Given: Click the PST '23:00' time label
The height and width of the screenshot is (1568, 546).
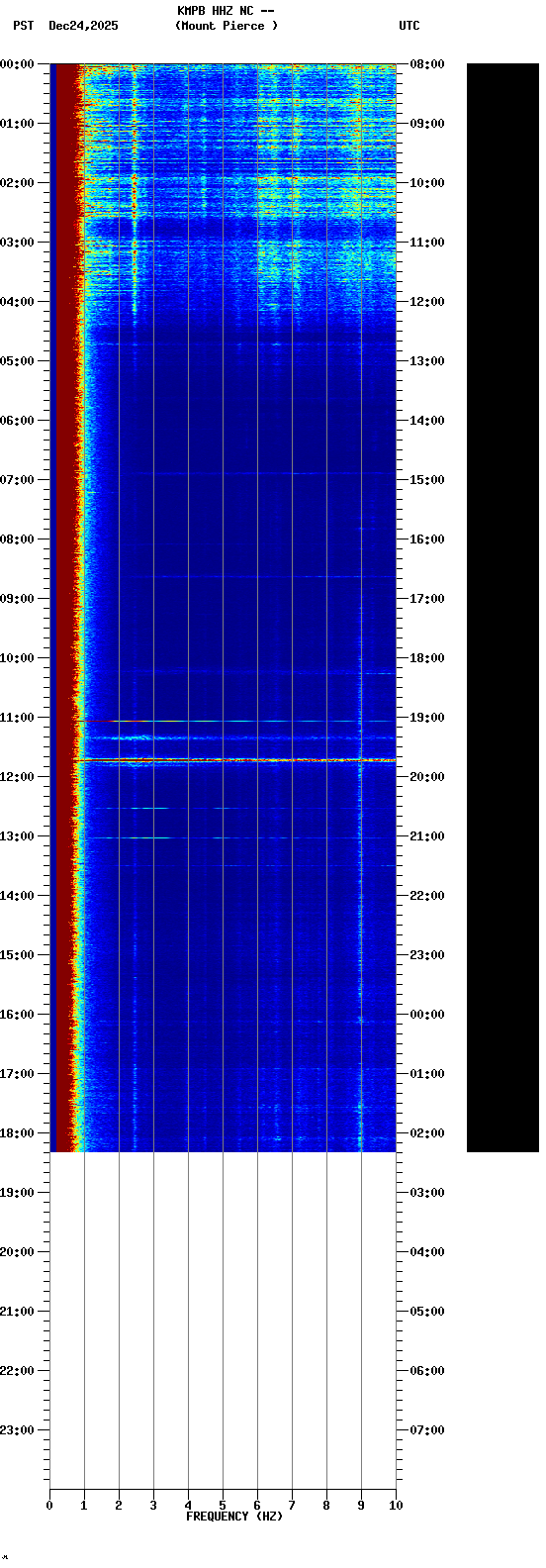Looking at the screenshot, I should click(x=18, y=1430).
